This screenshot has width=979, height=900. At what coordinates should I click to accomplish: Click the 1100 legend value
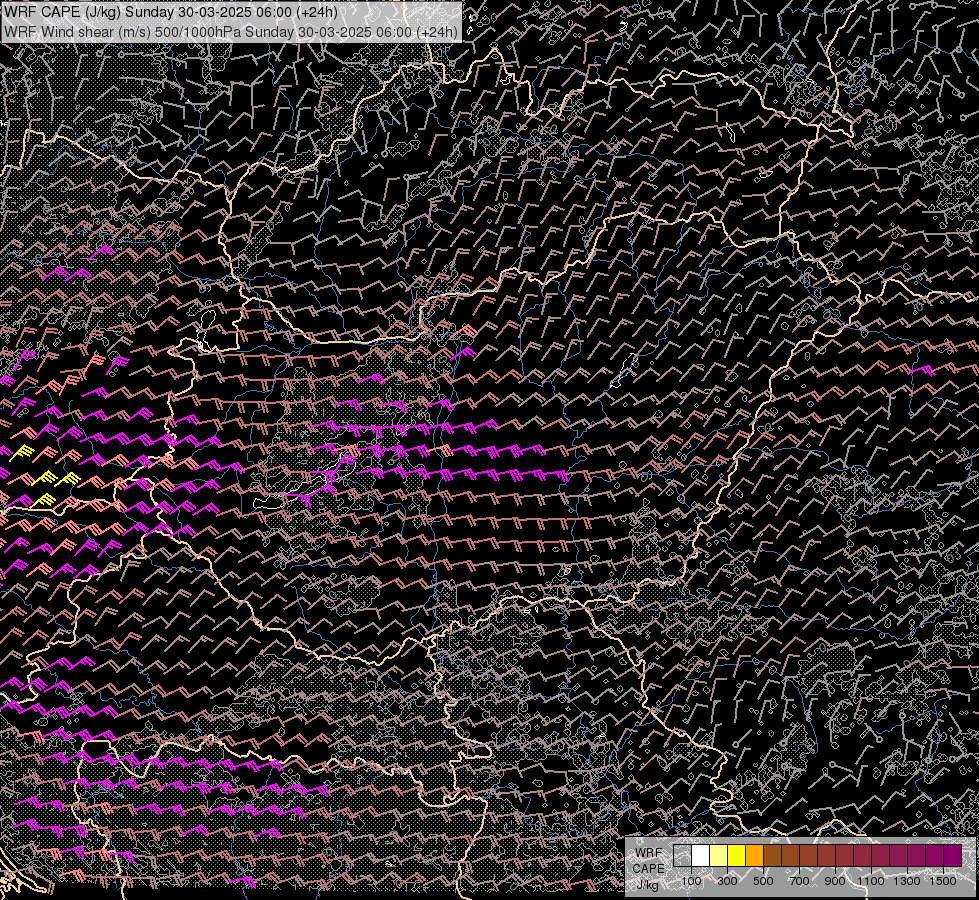click(x=871, y=881)
